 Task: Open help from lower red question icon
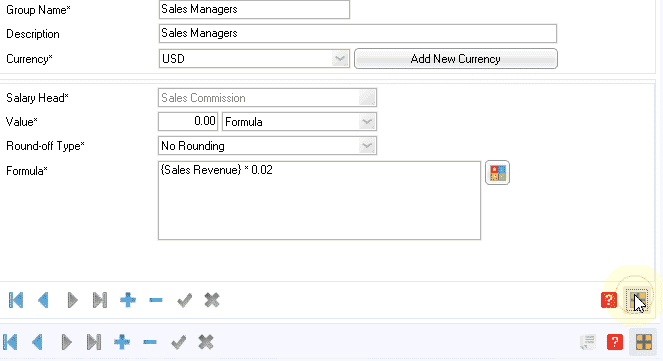(615, 342)
